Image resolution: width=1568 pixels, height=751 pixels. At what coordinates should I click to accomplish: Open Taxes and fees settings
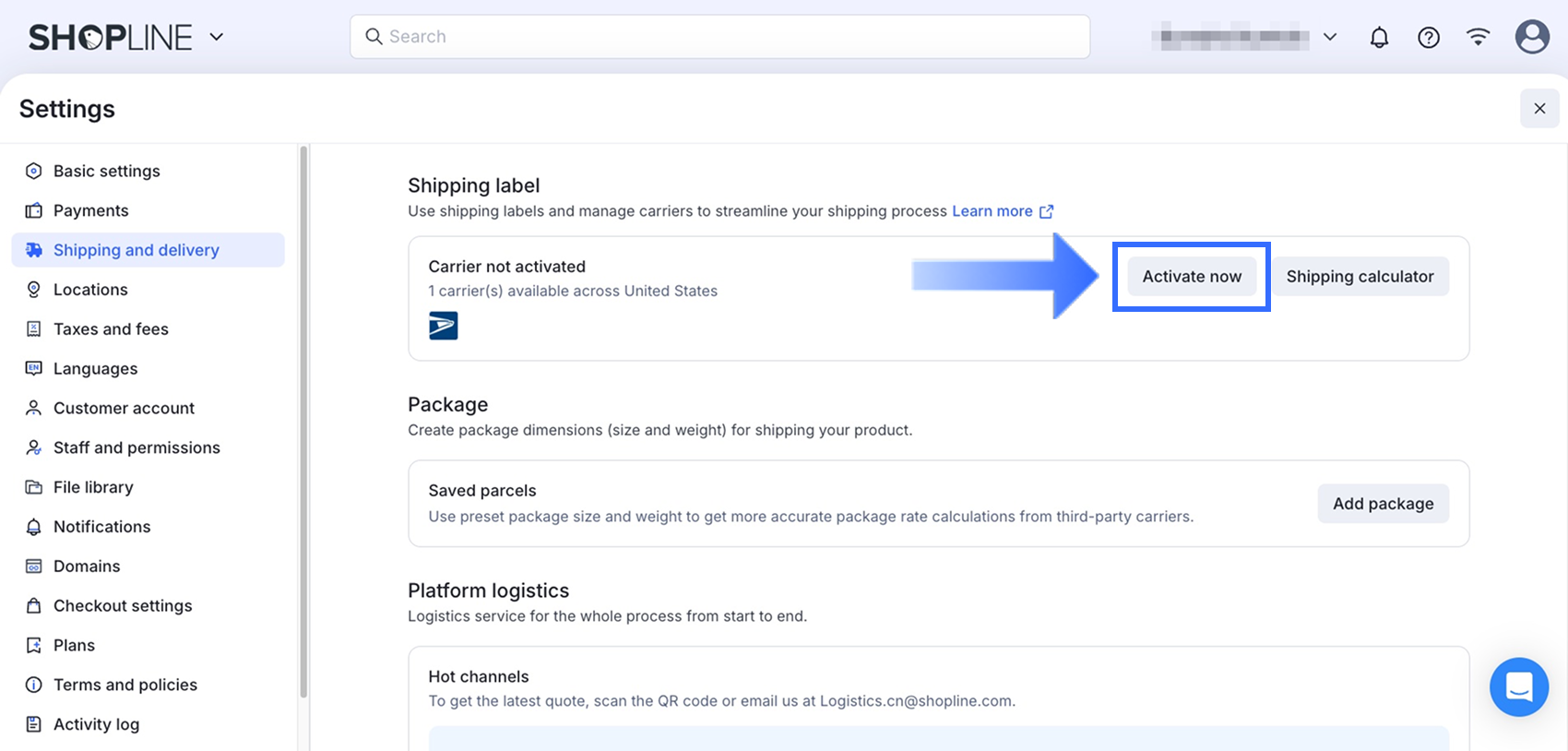111,328
